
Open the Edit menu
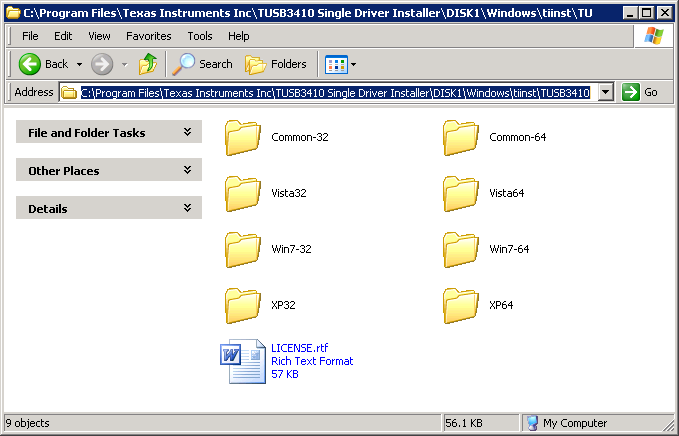(63, 36)
